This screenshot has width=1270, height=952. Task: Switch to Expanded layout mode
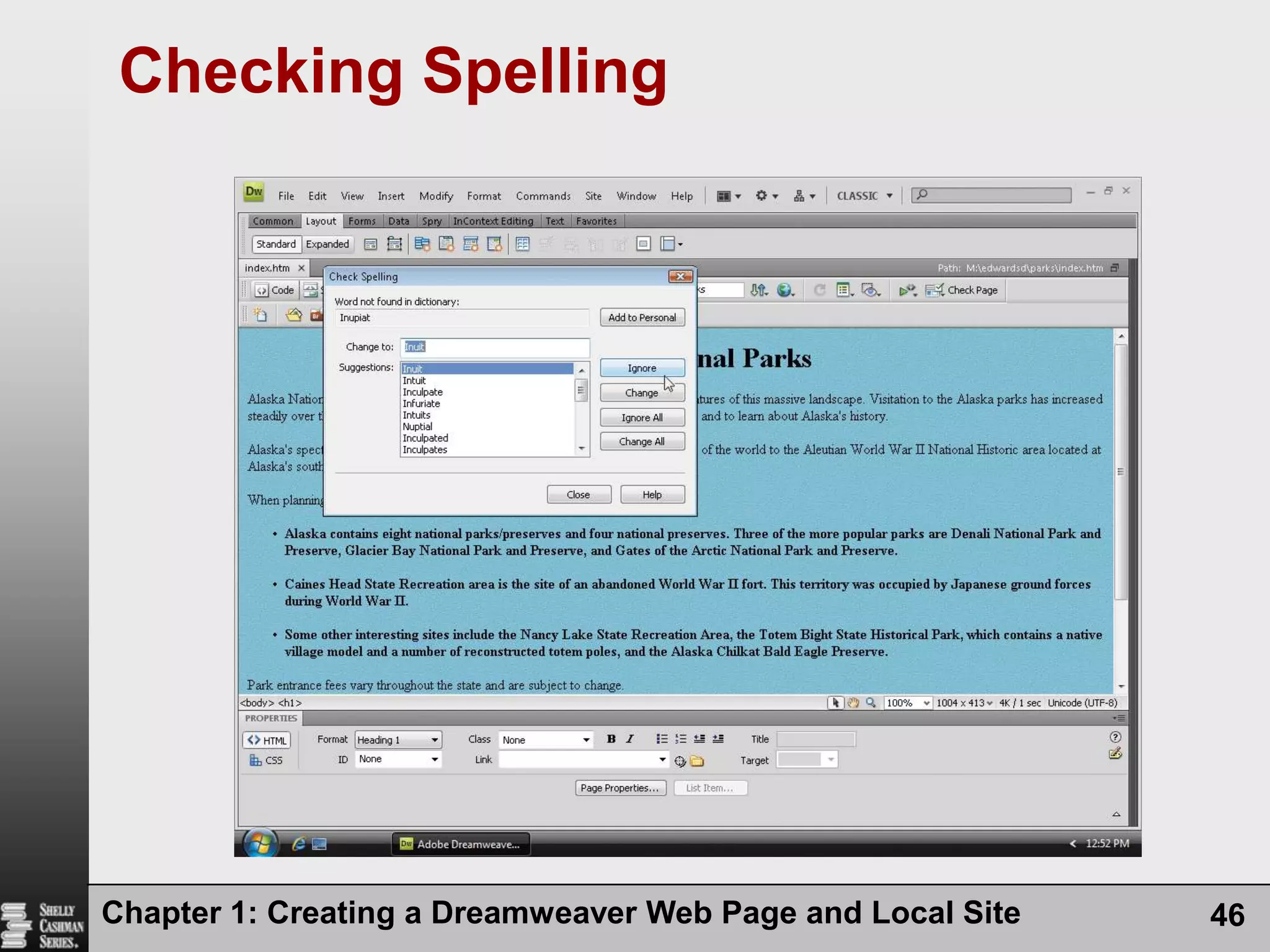pyautogui.click(x=327, y=244)
